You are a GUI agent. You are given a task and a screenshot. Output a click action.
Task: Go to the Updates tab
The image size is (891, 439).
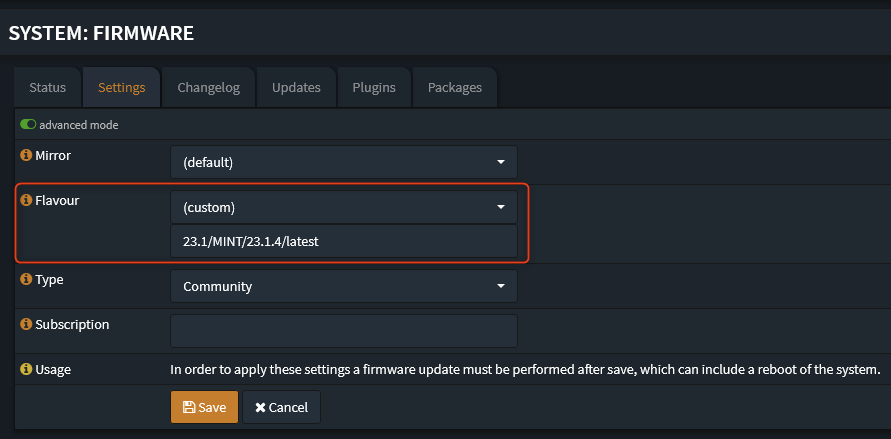pos(296,88)
